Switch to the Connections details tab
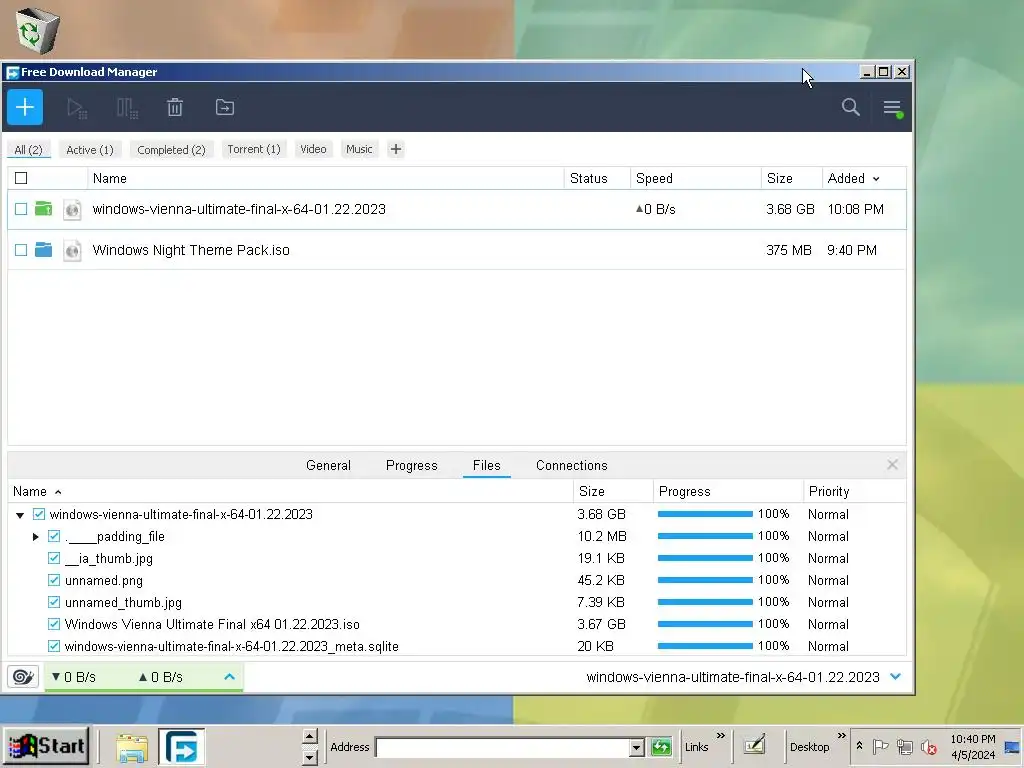Screen dimensions: 1024x768 571,465
